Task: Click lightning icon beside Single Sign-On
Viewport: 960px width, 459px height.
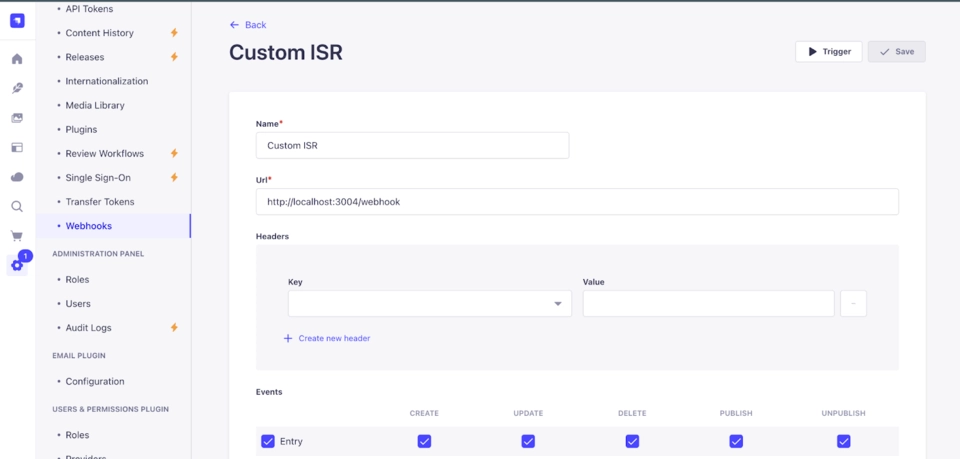Action: [174, 177]
